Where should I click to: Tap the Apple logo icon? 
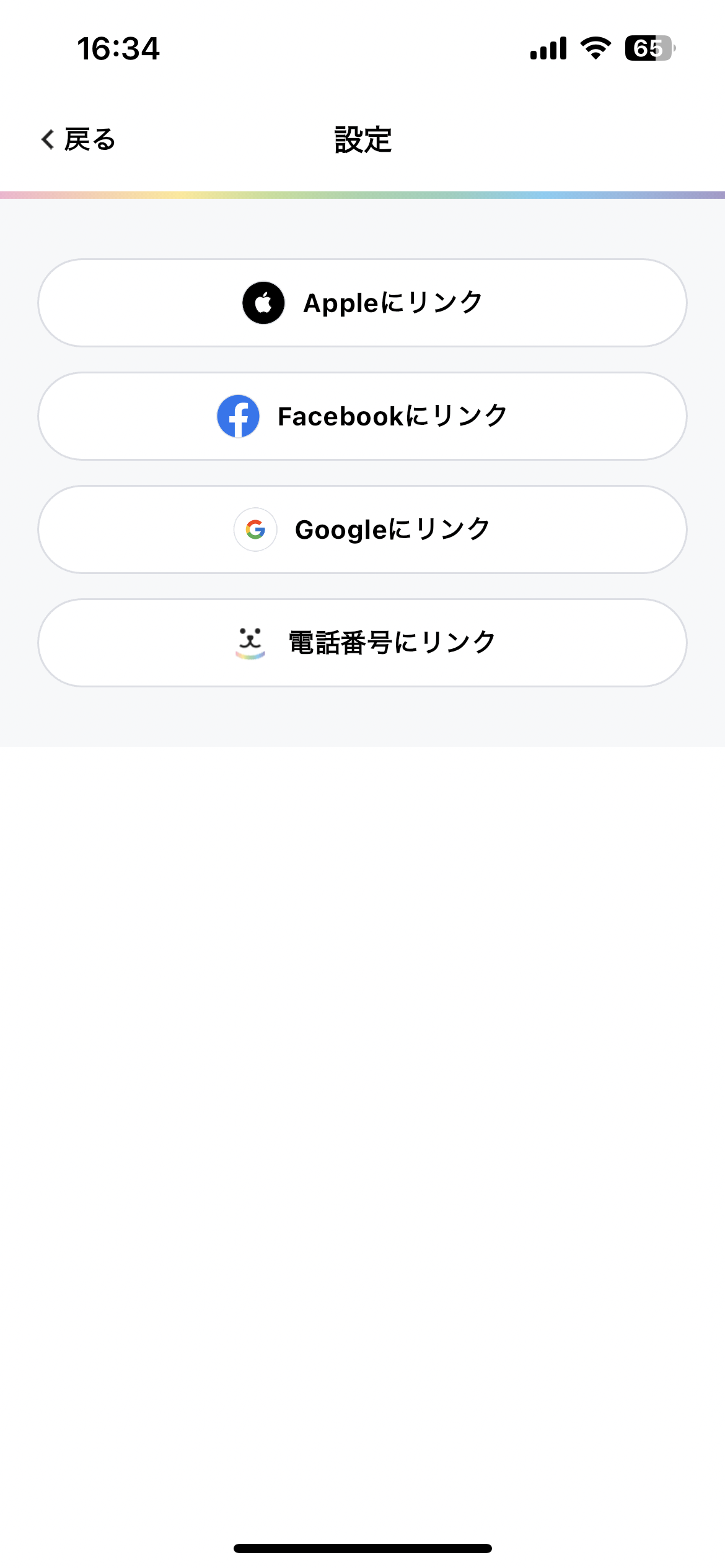(263, 303)
